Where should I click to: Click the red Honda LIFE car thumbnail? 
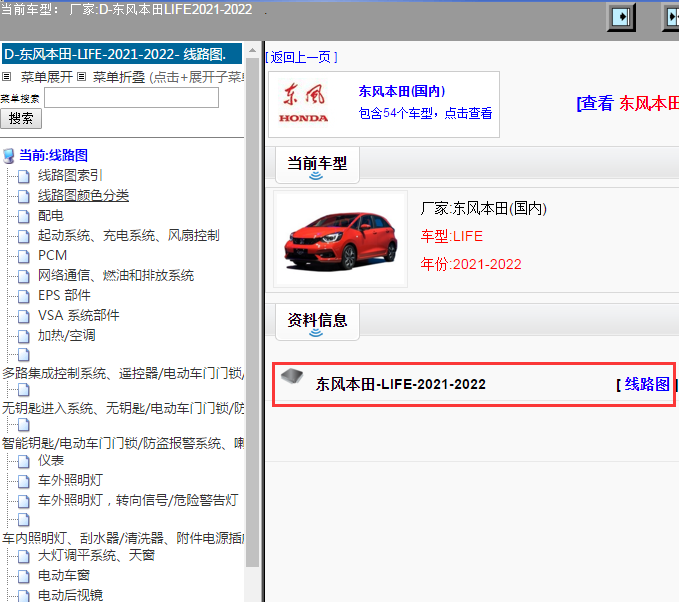pos(341,240)
